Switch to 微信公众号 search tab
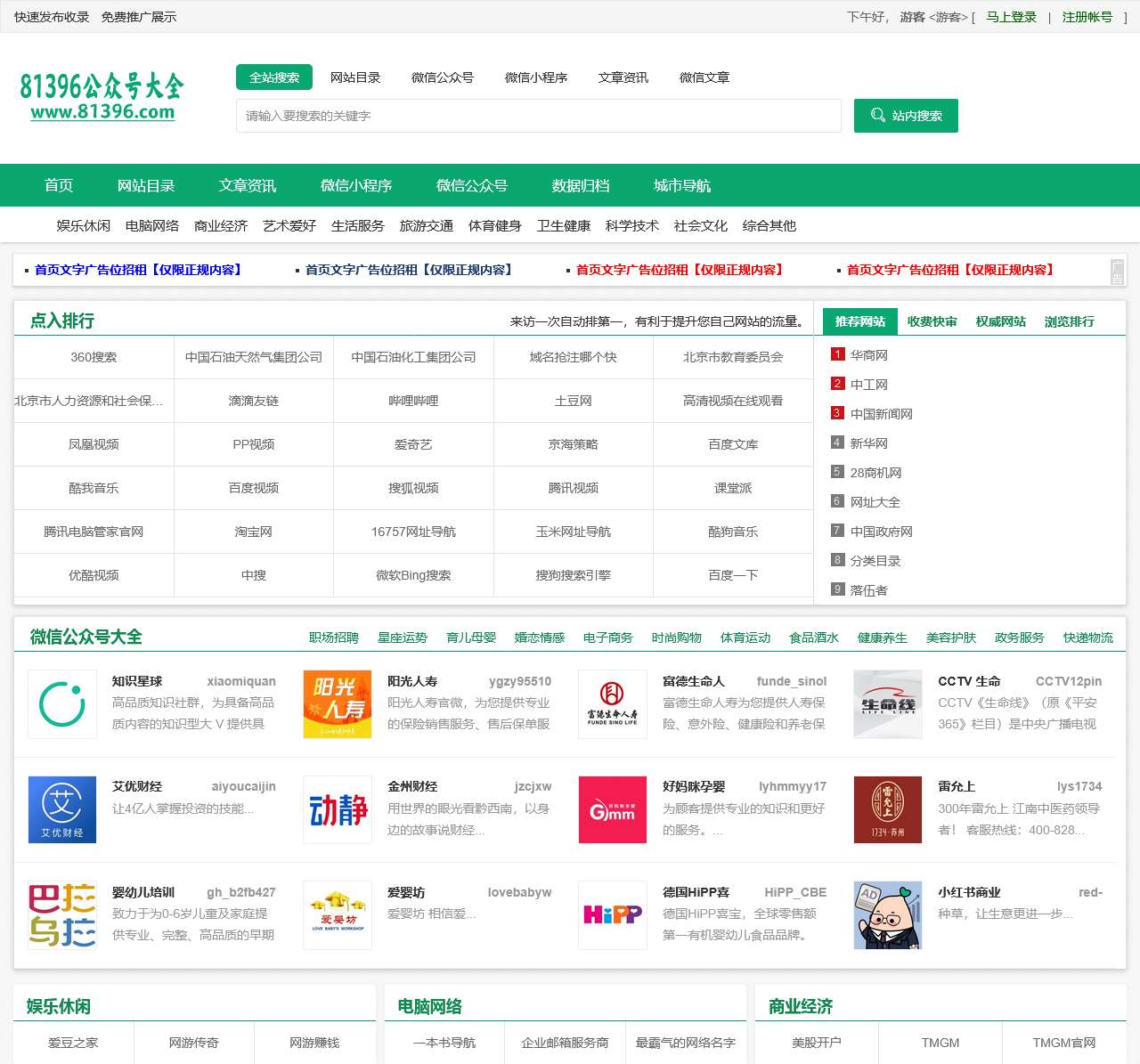1140x1064 pixels. (x=443, y=77)
